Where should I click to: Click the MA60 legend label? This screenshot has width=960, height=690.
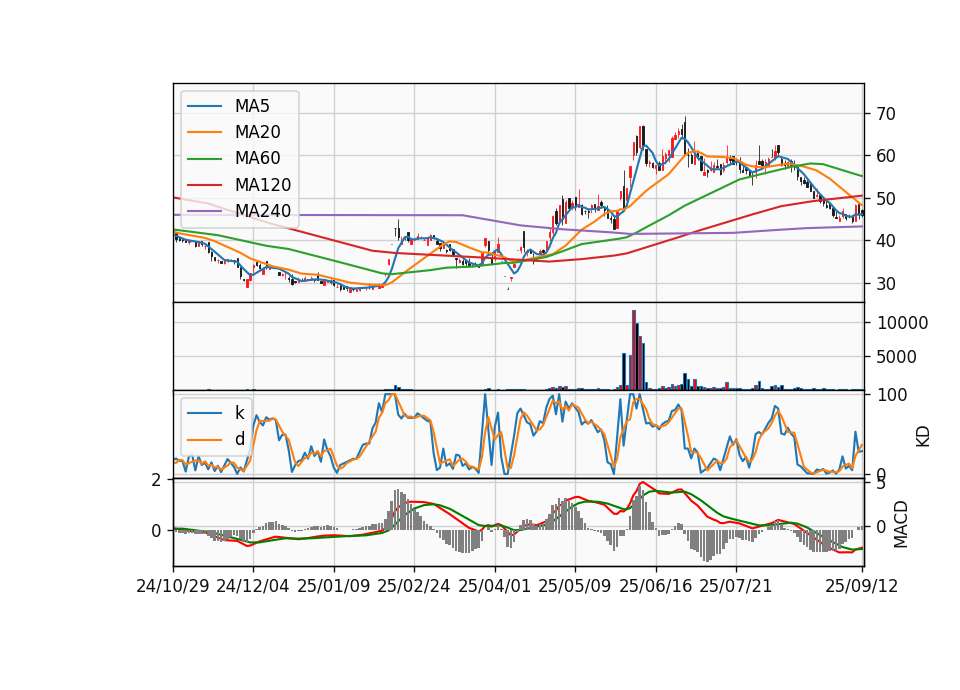[x=257, y=159]
